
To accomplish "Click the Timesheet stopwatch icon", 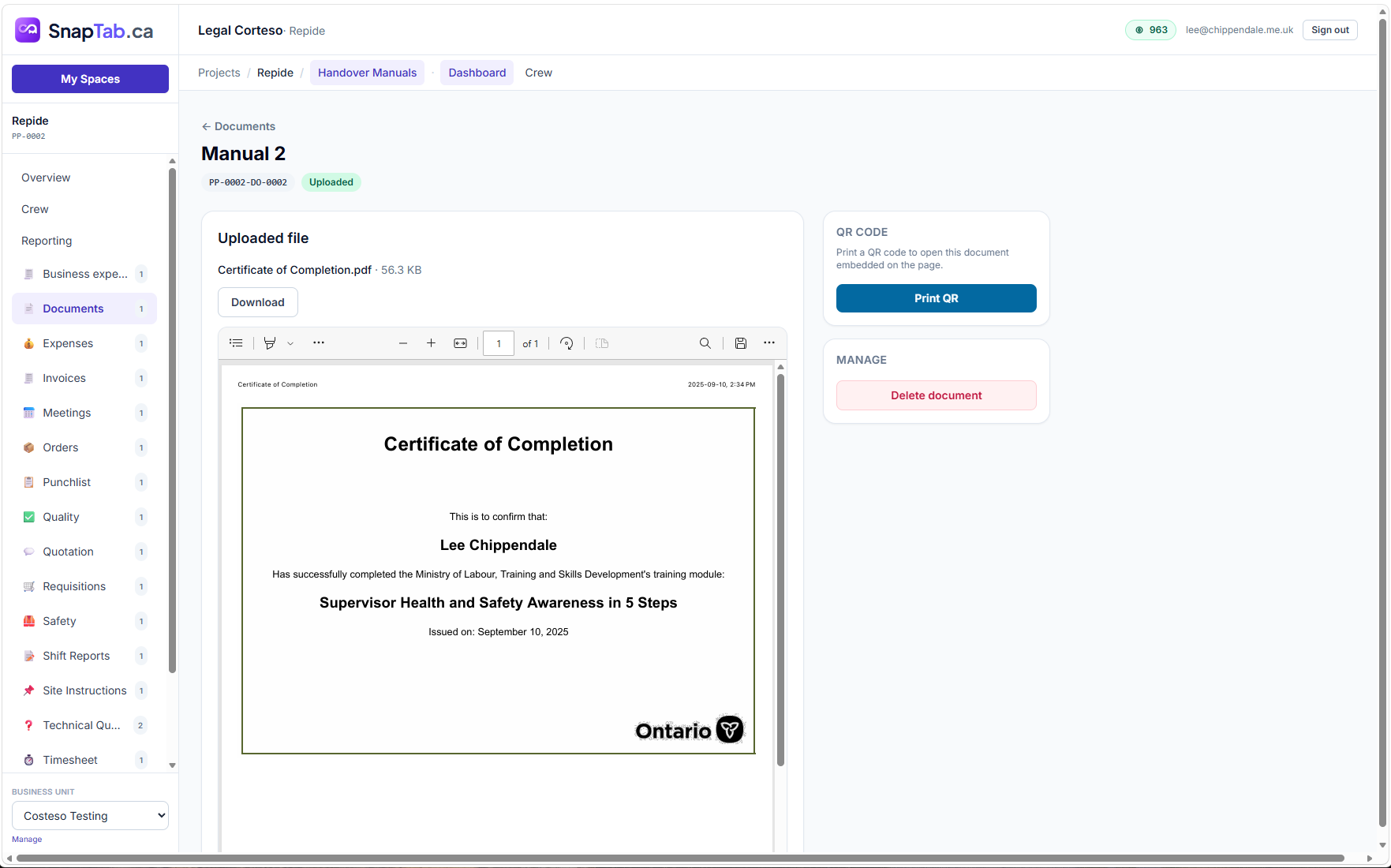I will click(x=29, y=760).
